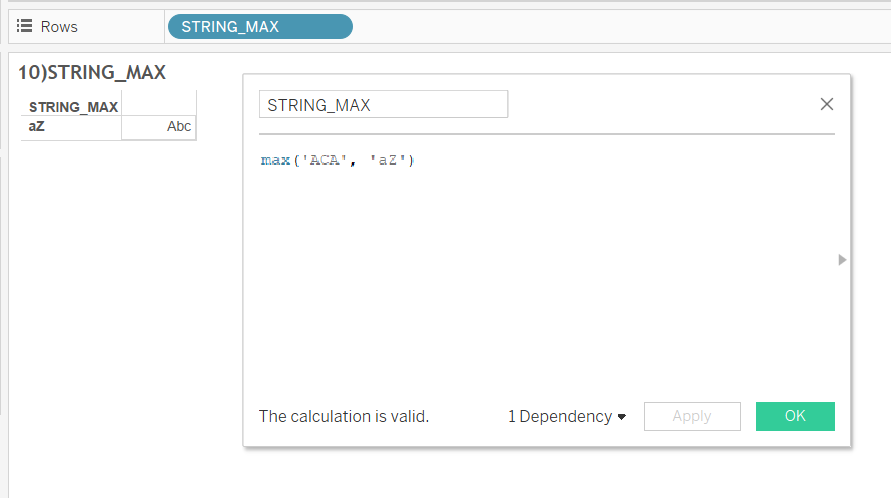Close the calculation editor dialog

827,104
